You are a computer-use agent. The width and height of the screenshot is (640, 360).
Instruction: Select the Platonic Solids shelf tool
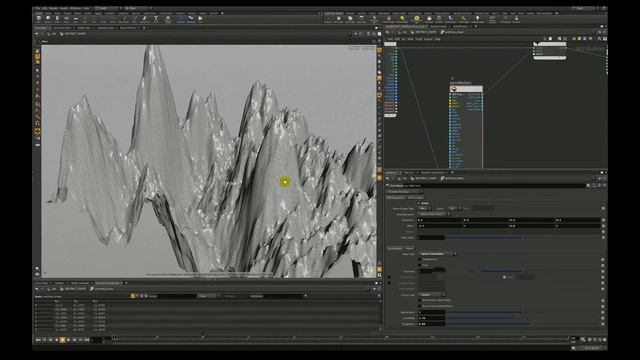tap(168, 18)
